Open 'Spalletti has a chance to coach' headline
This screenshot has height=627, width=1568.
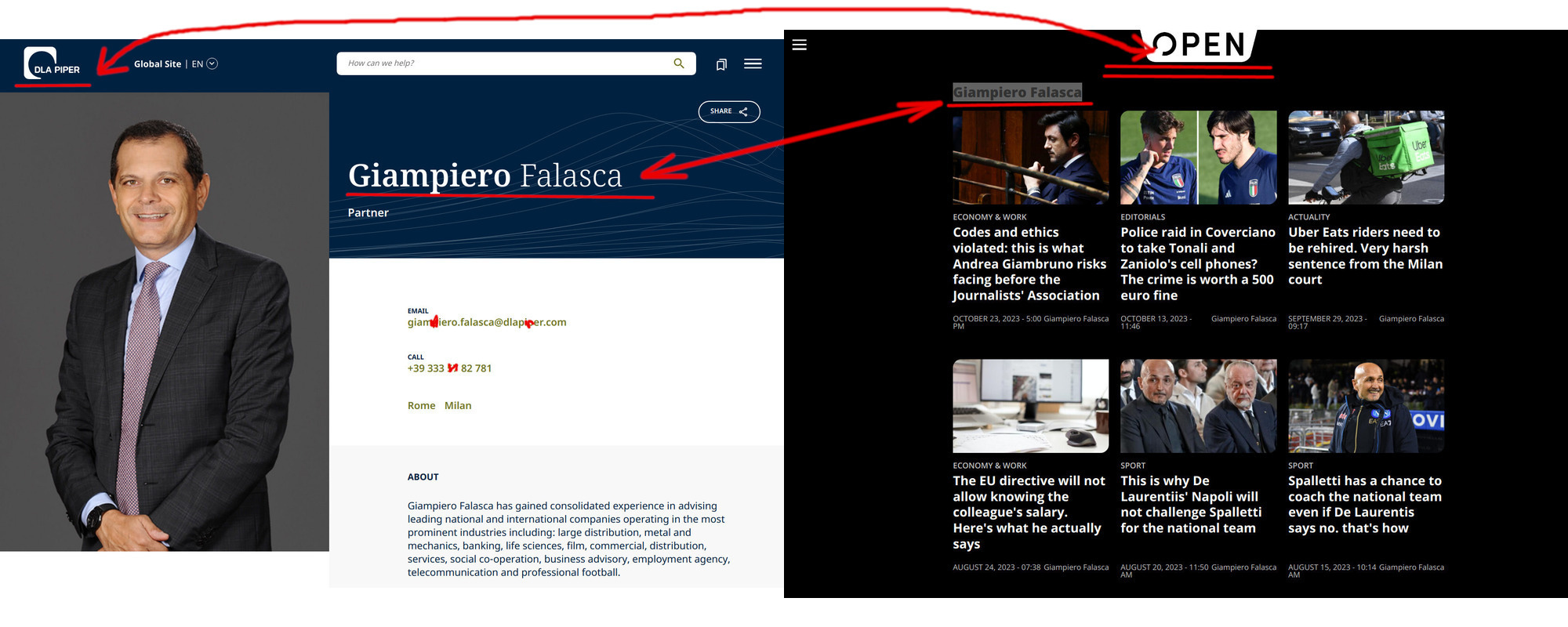click(x=1365, y=505)
